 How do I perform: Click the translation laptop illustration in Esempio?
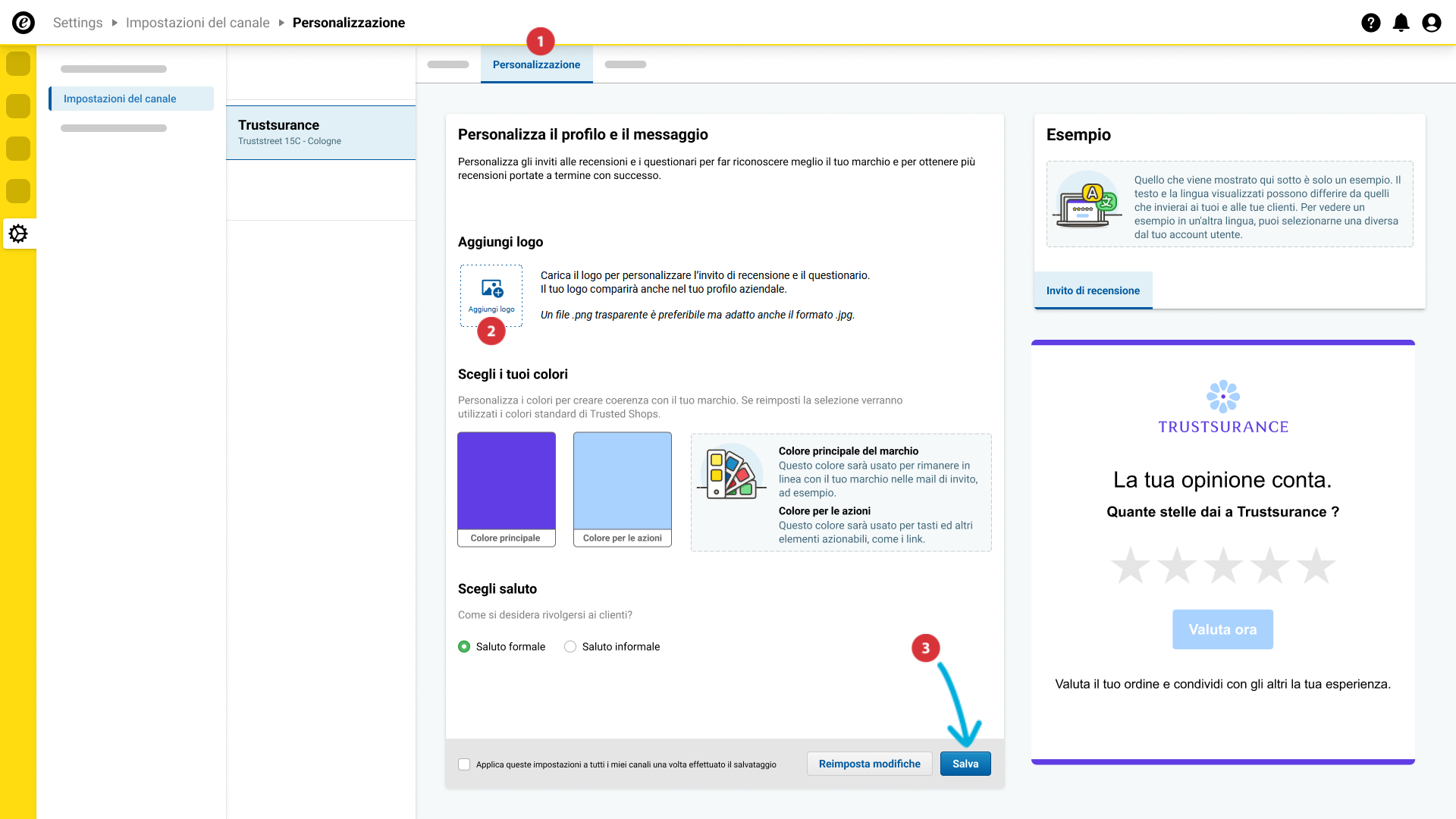click(x=1087, y=200)
